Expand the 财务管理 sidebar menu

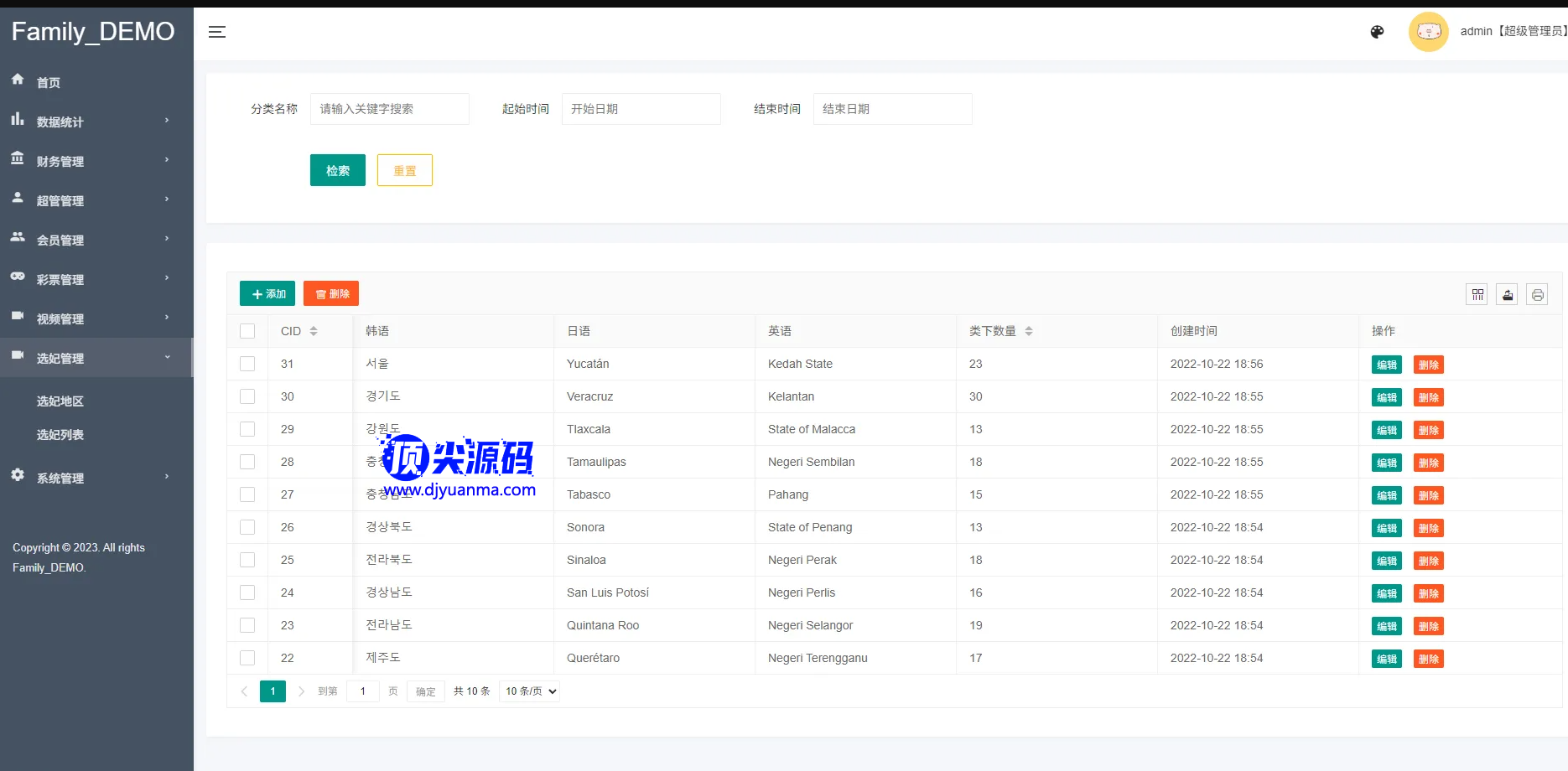tap(92, 161)
